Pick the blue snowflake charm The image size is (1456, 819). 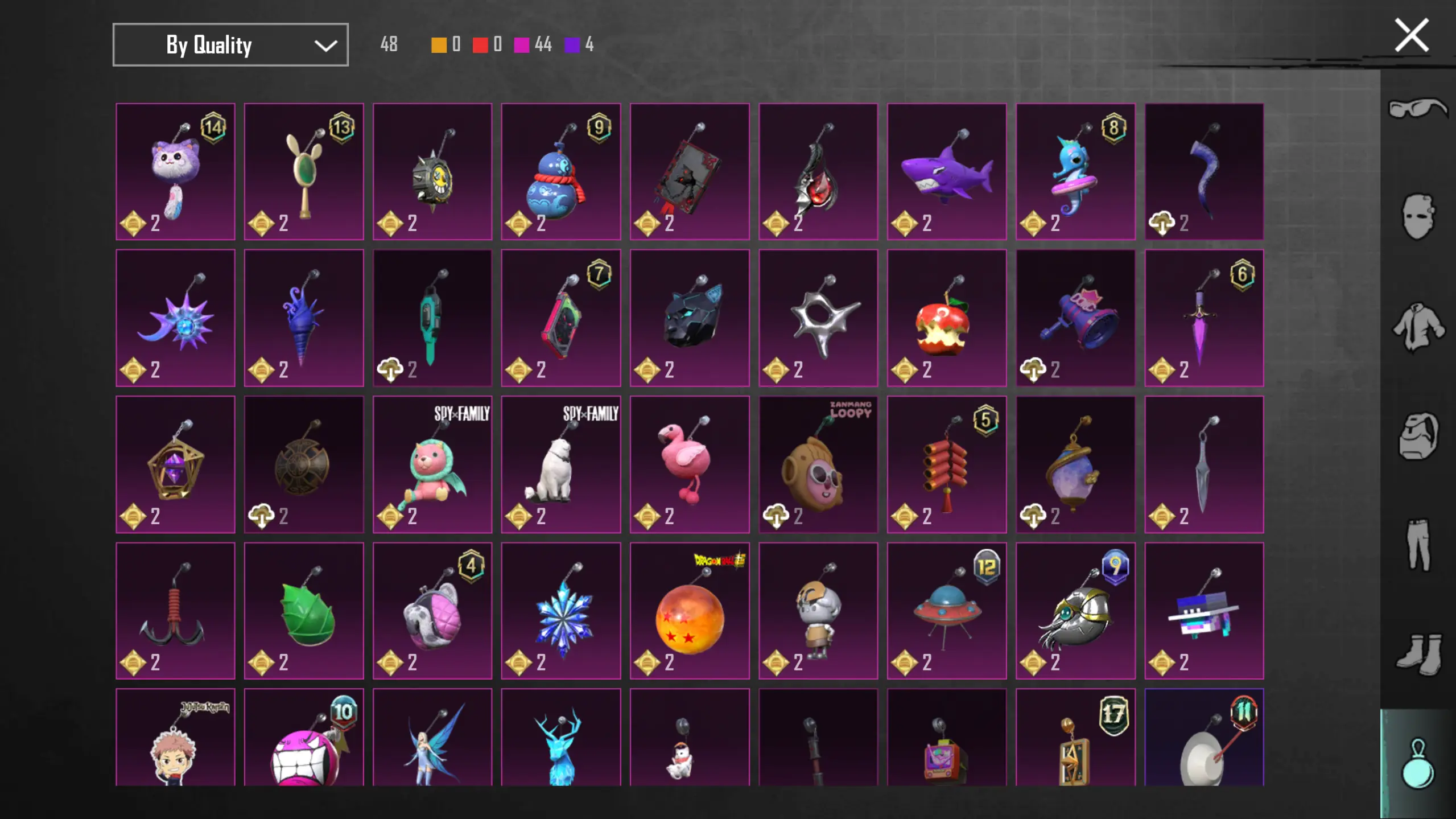coord(560,611)
